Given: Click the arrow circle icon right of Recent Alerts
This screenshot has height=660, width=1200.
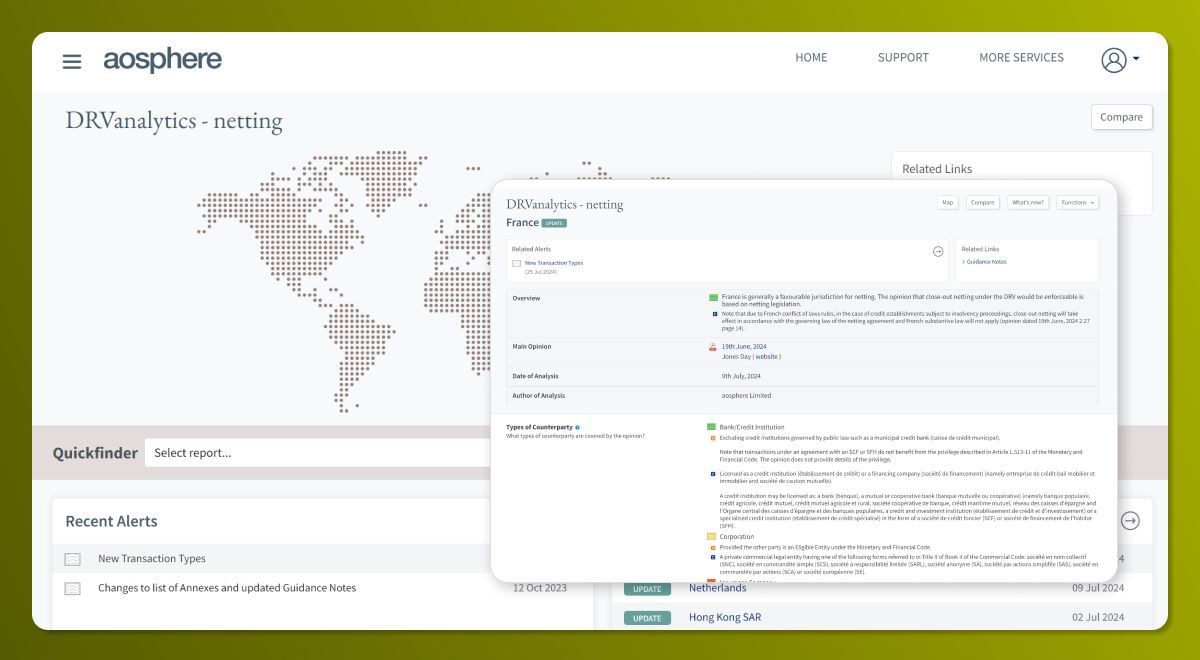Looking at the screenshot, I should coord(1130,520).
